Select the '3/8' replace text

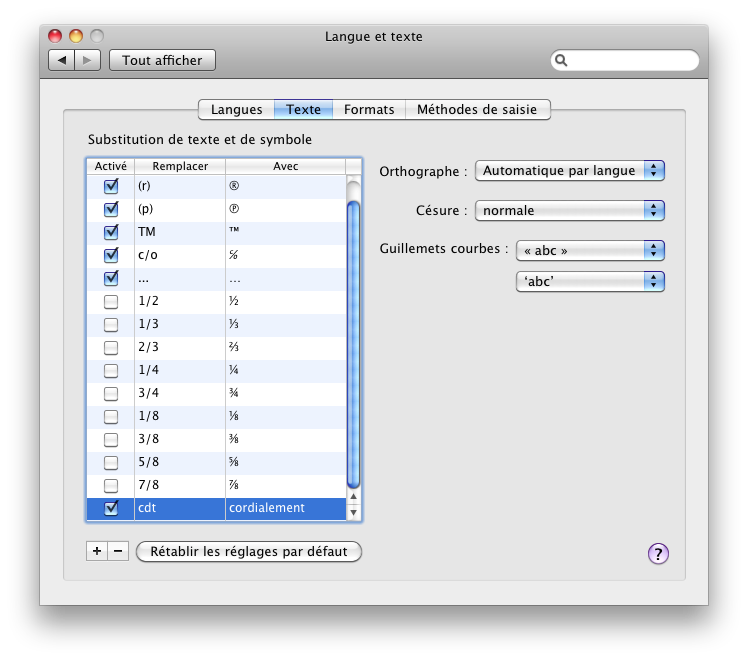(x=148, y=439)
